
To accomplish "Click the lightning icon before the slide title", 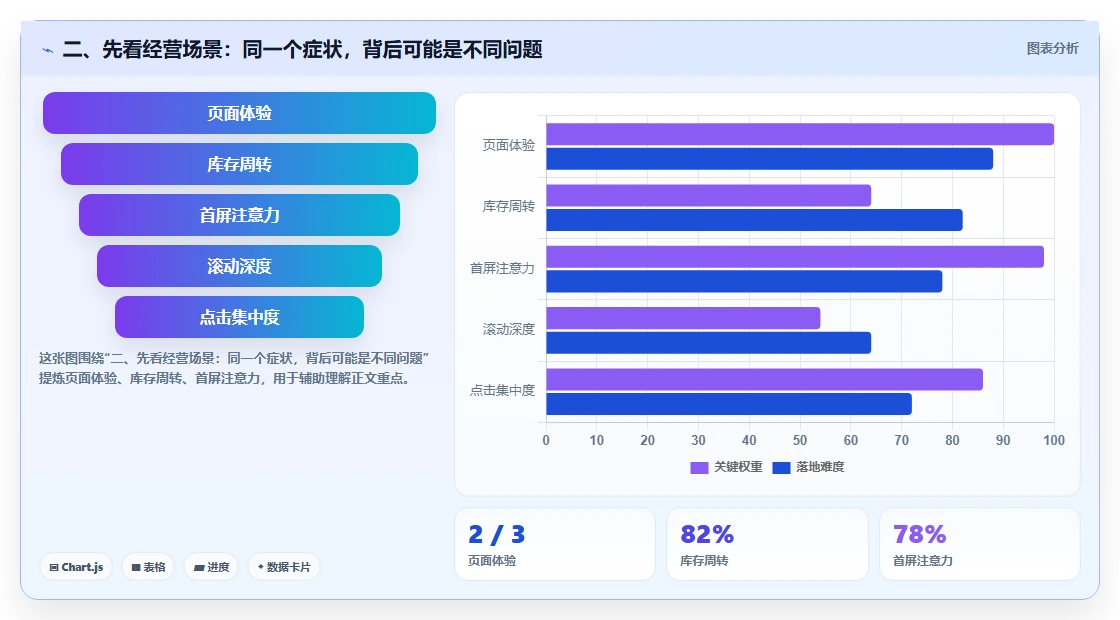I will (x=48, y=50).
